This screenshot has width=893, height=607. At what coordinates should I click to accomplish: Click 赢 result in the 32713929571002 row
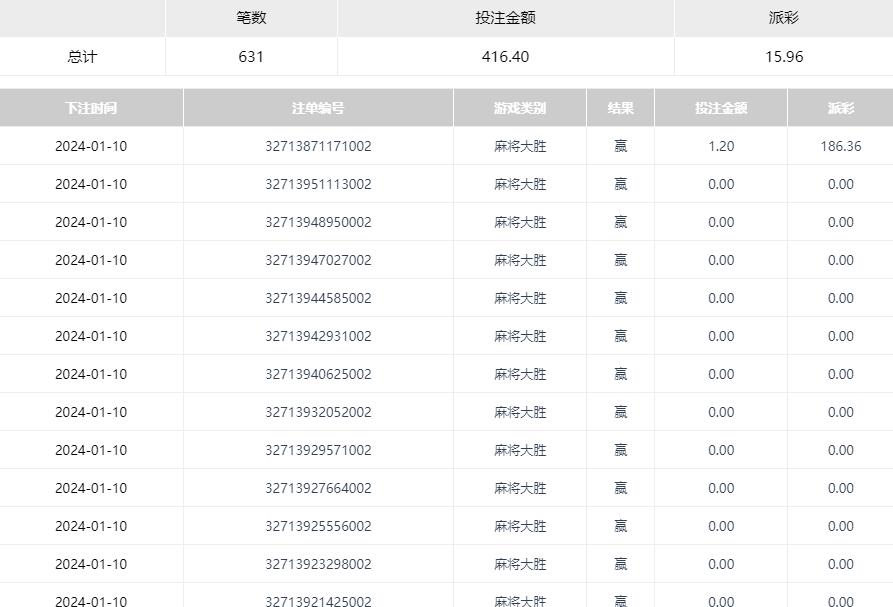tap(621, 450)
